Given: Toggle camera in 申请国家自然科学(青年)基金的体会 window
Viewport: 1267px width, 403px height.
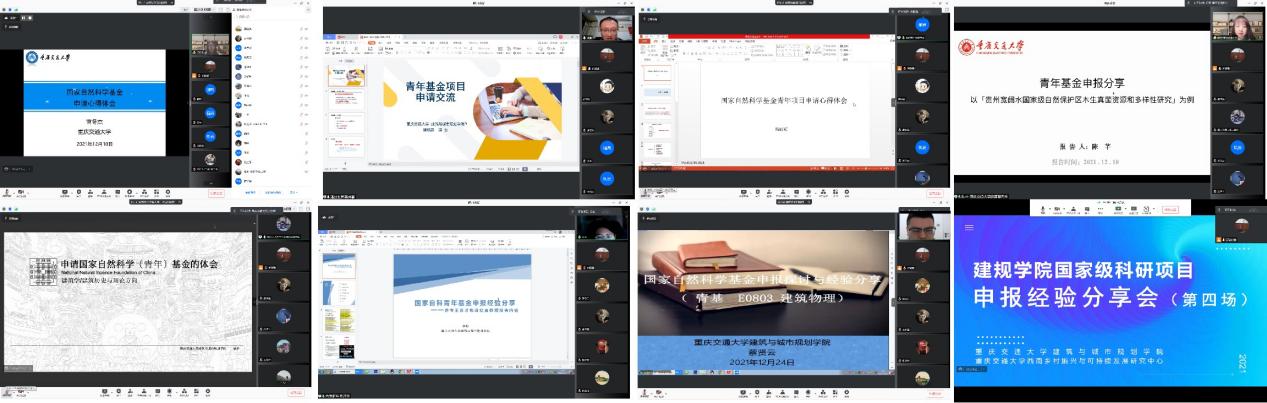Looking at the screenshot, I should [x=21, y=392].
